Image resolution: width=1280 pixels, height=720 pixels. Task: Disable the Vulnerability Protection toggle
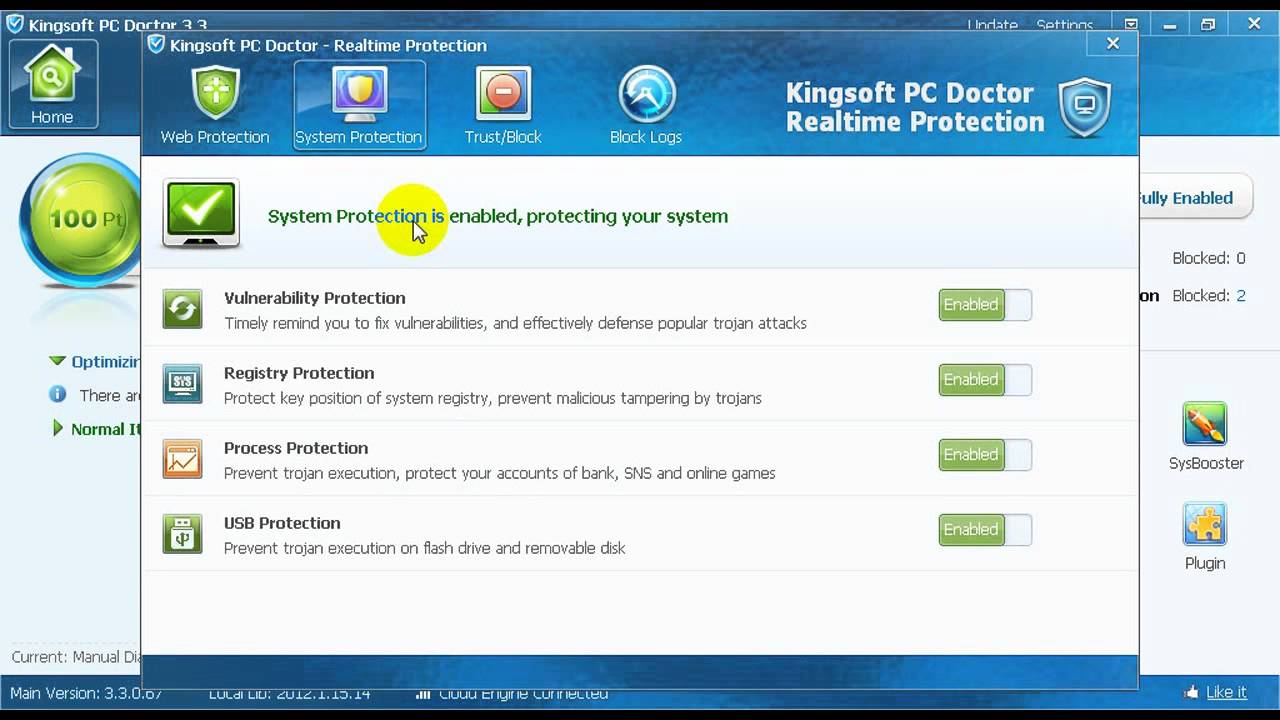(985, 305)
